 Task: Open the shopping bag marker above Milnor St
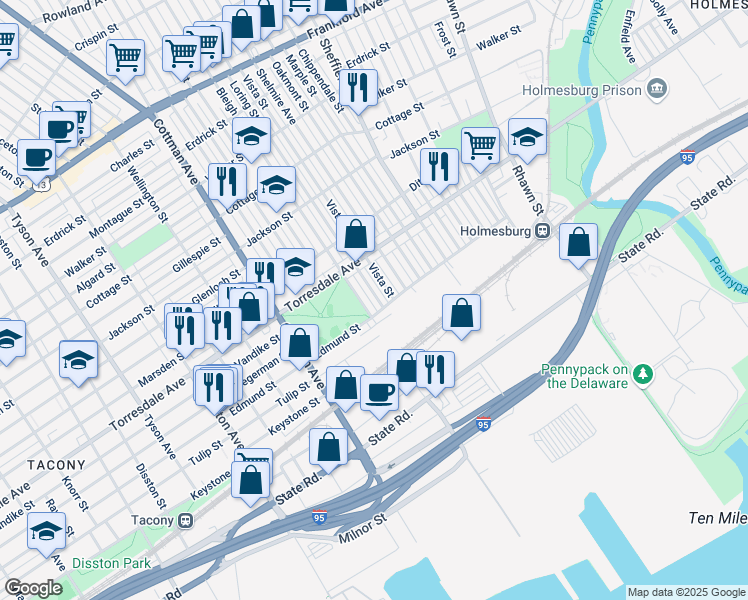[x=329, y=448]
